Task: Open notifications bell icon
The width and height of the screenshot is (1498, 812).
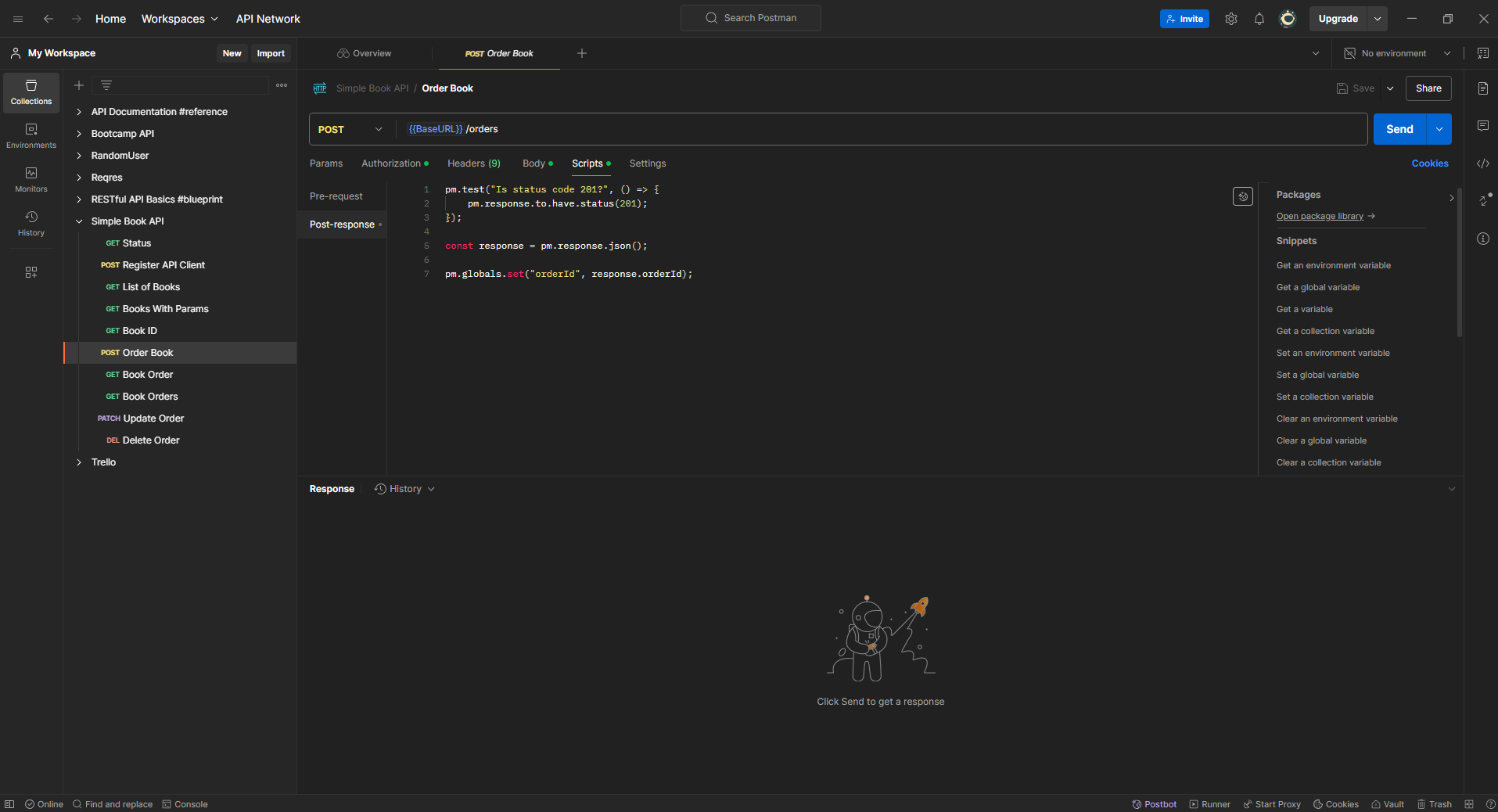Action: point(1259,19)
